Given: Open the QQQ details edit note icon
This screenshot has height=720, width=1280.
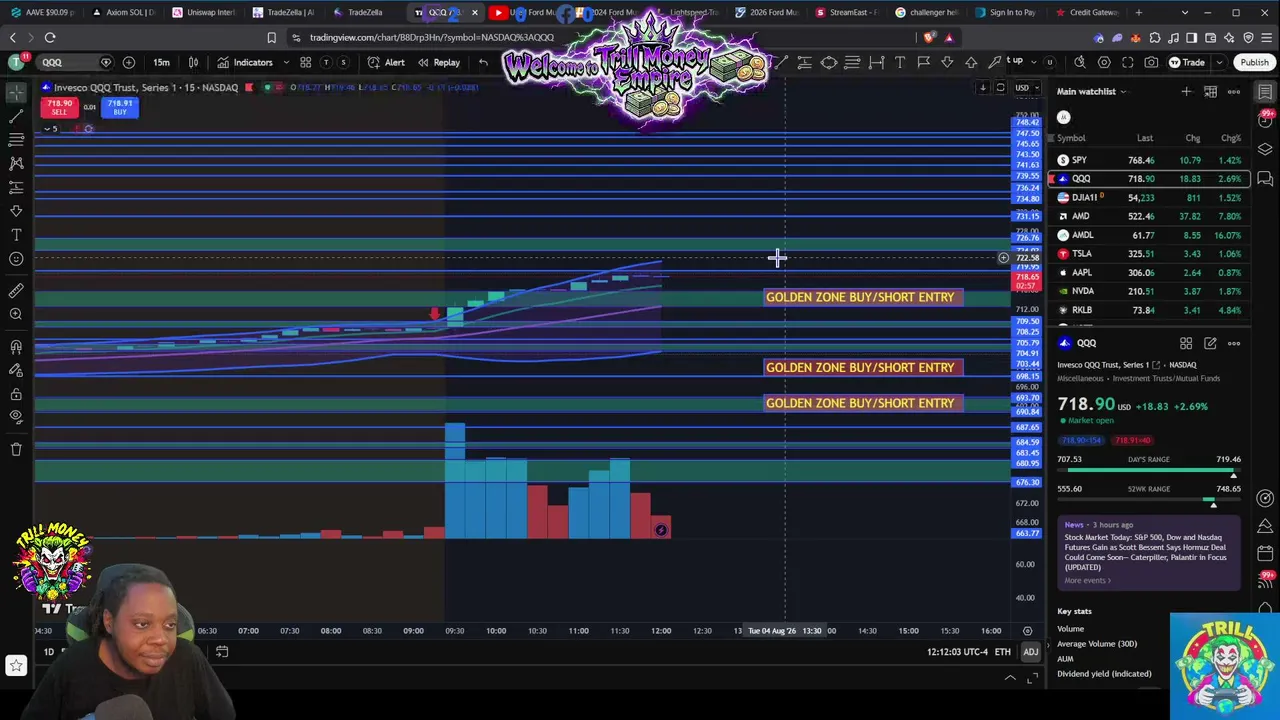Looking at the screenshot, I should (1210, 343).
